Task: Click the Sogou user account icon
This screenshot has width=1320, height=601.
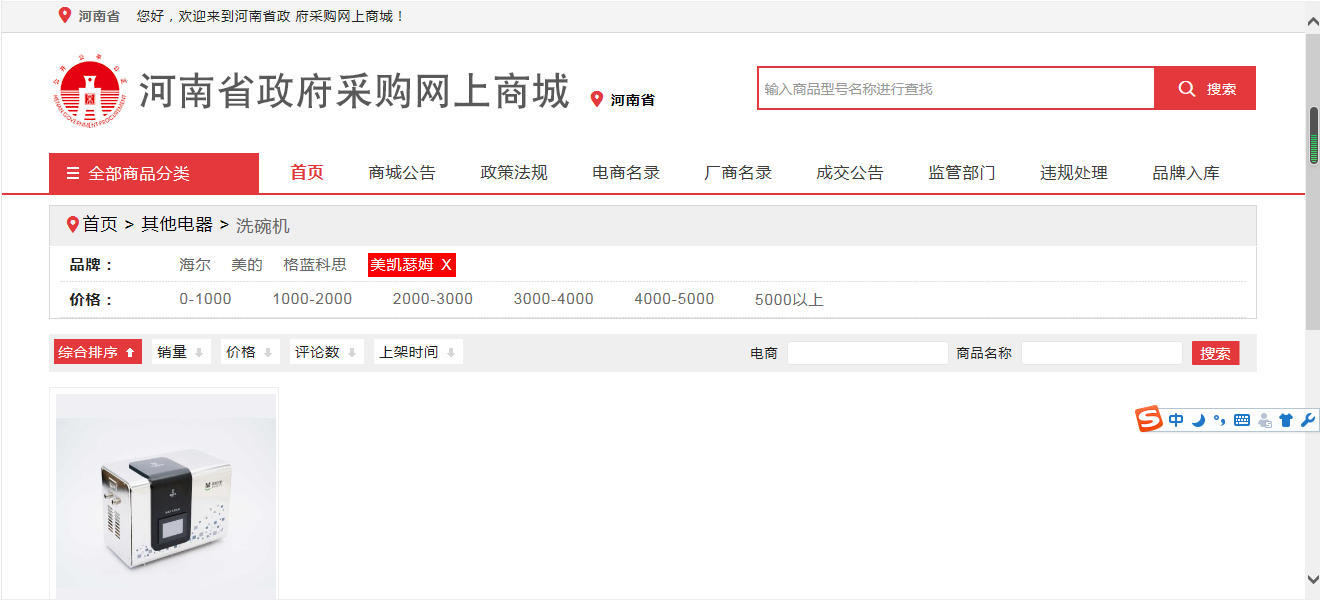Action: click(1265, 420)
